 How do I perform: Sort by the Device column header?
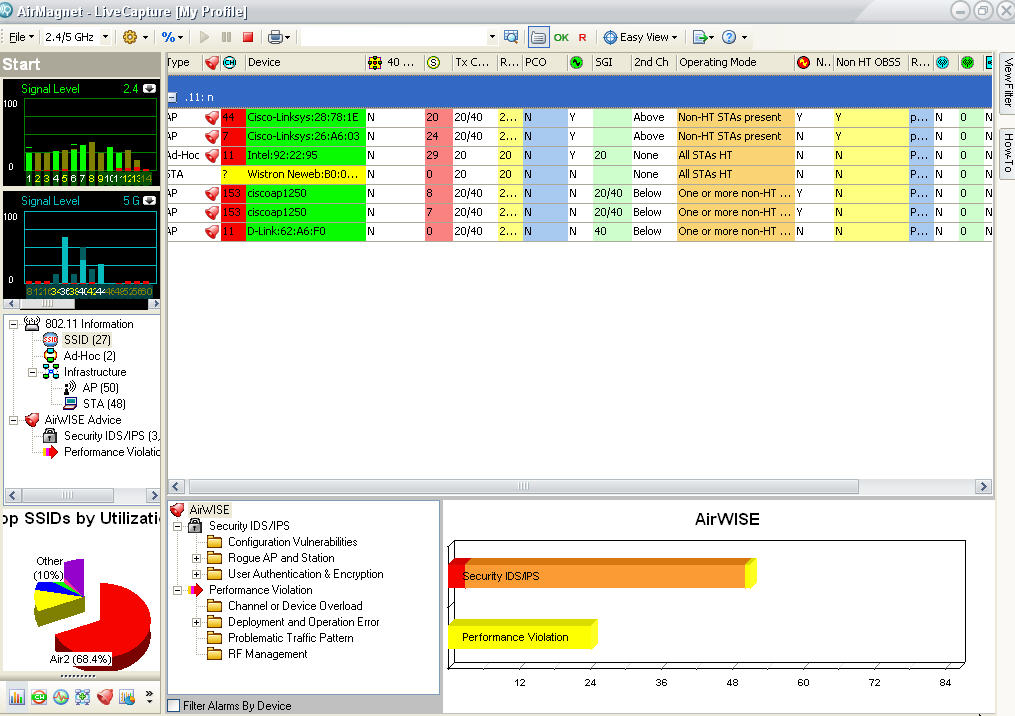[x=304, y=62]
